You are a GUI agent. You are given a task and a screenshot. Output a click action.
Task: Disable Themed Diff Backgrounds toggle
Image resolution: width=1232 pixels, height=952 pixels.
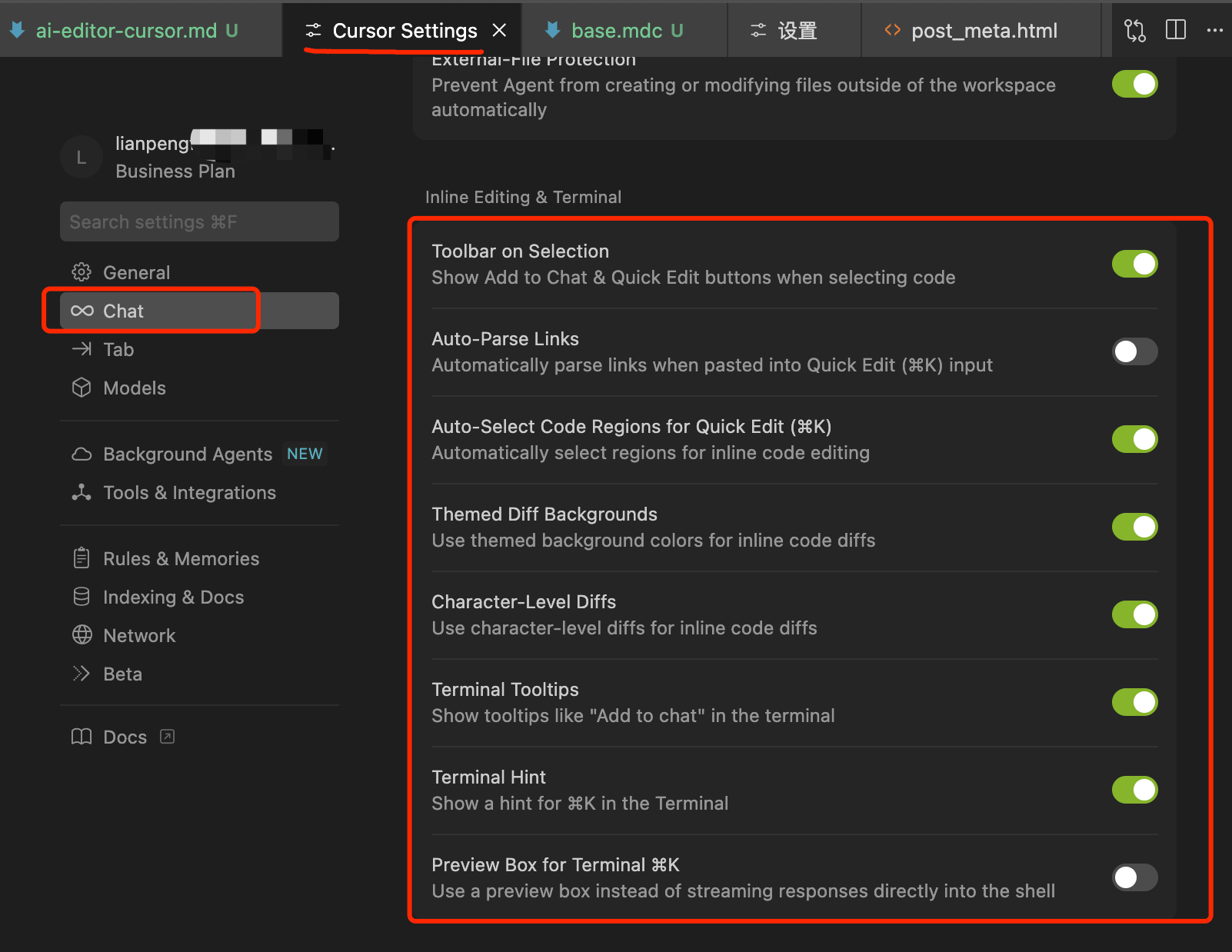point(1135,527)
